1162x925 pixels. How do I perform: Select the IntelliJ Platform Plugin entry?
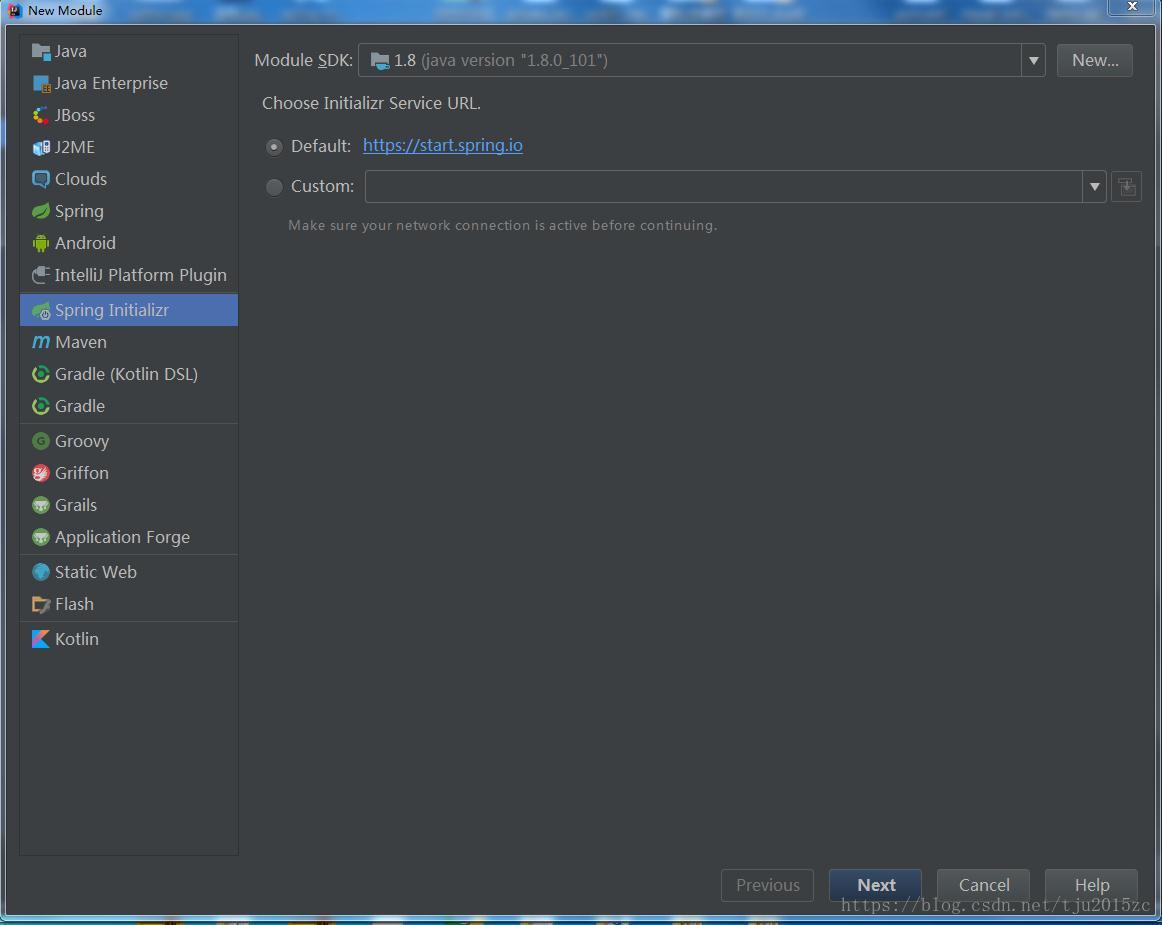tap(129, 275)
